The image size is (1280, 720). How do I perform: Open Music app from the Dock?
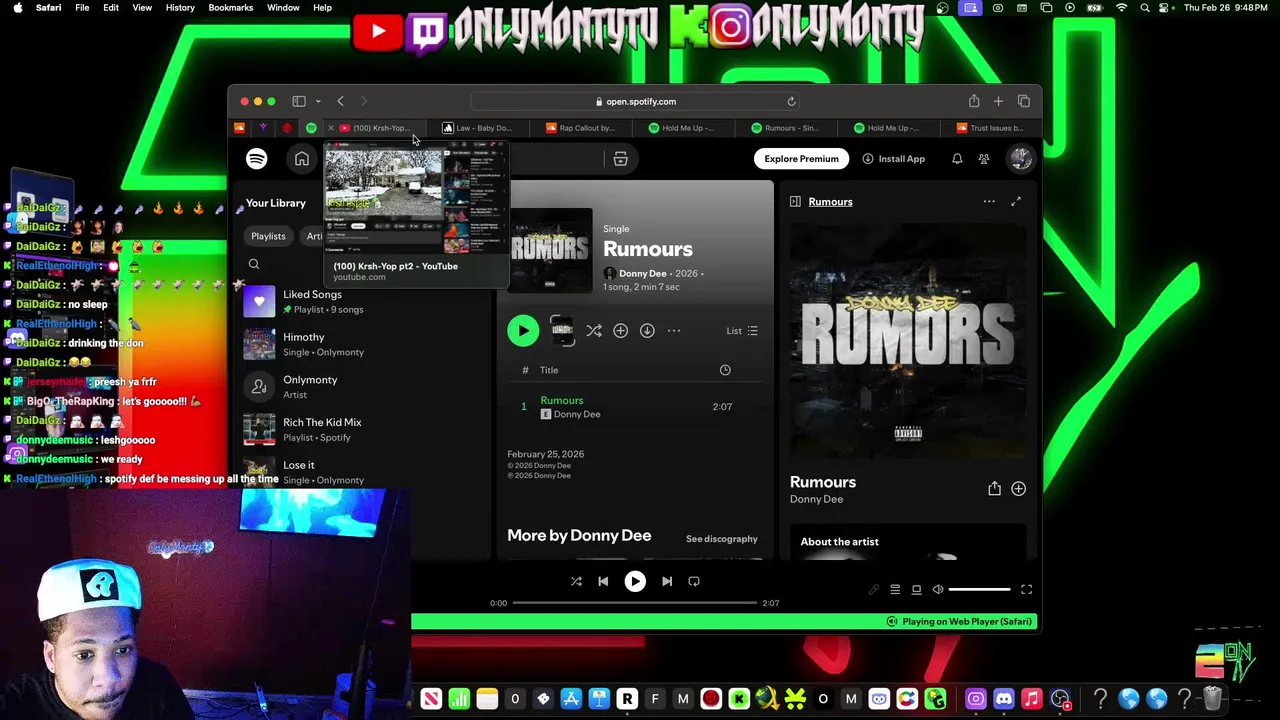1031,699
